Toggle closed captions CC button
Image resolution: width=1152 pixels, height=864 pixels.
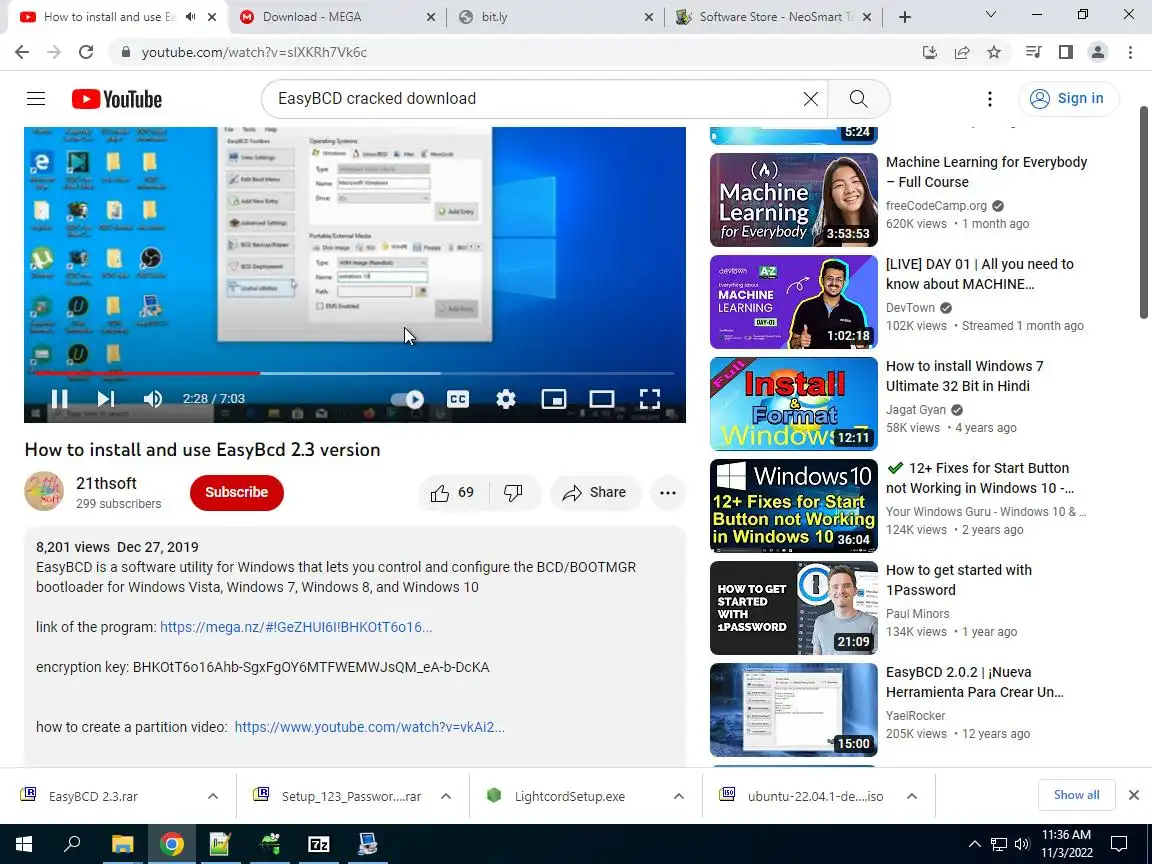(458, 399)
